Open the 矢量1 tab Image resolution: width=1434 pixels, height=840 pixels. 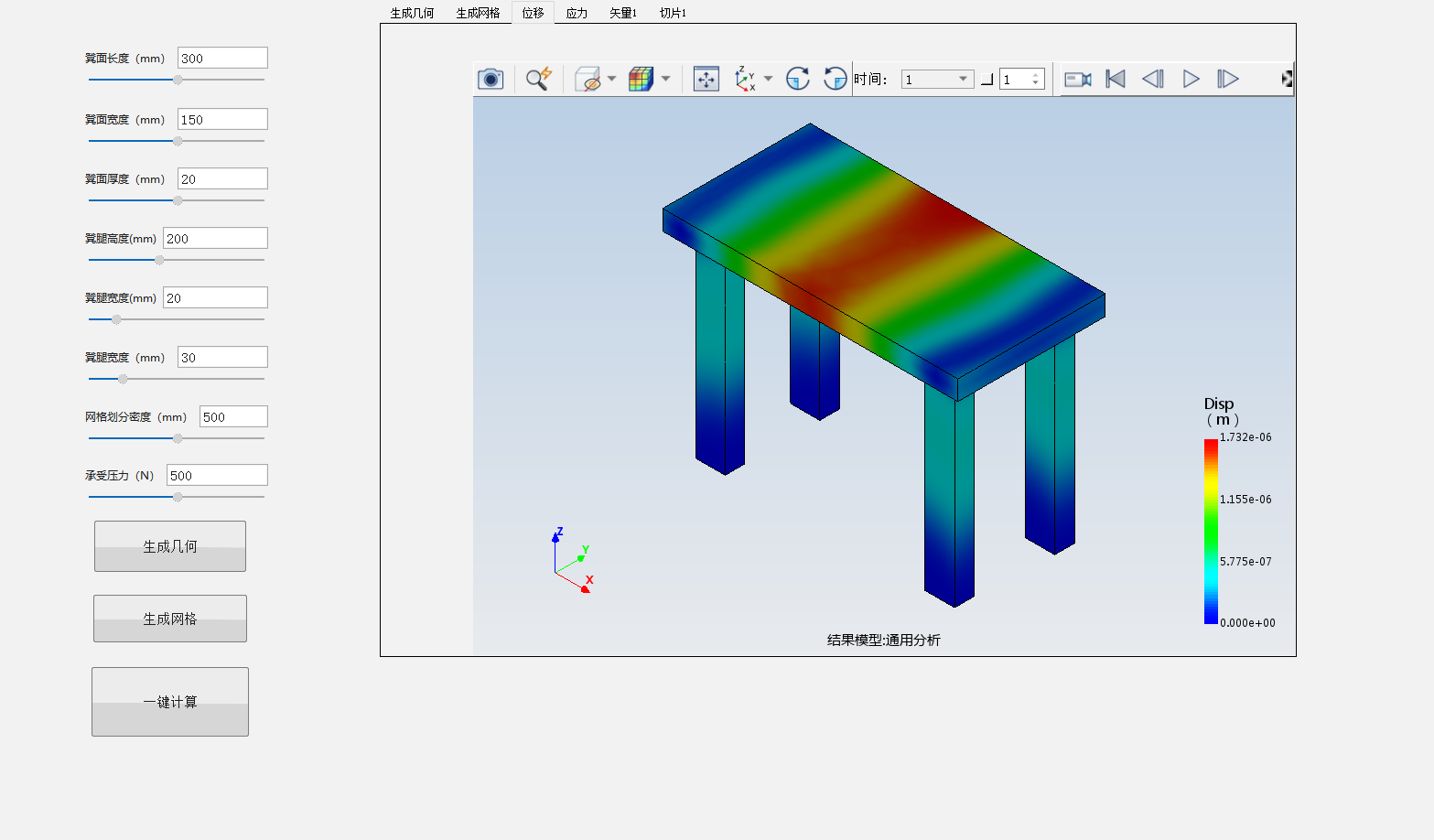[623, 13]
